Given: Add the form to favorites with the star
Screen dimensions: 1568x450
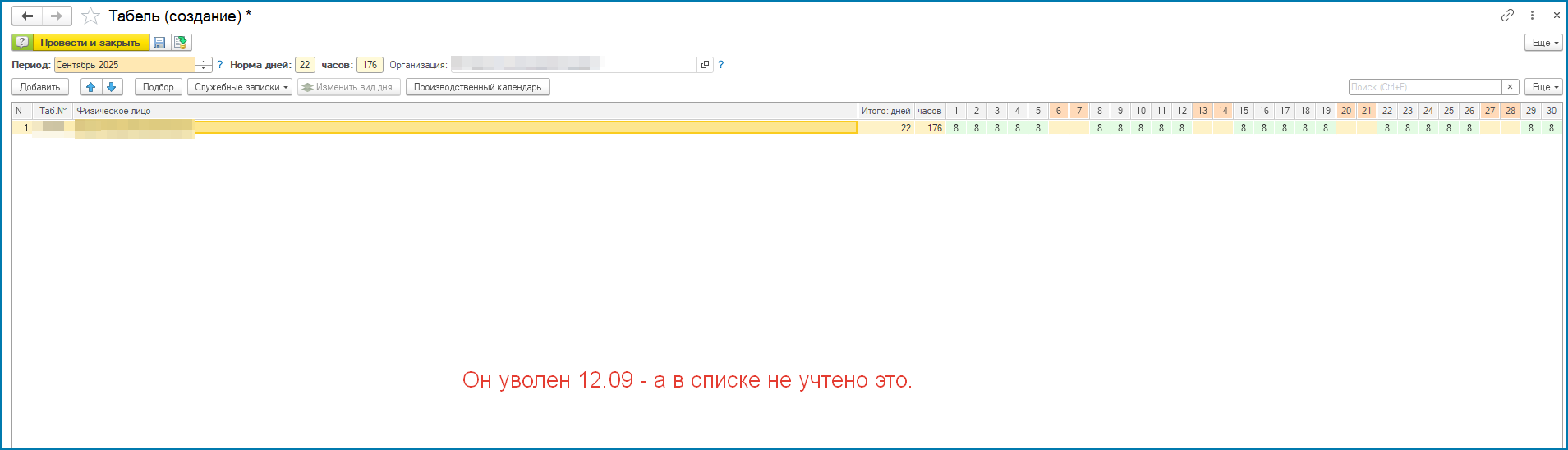Looking at the screenshot, I should 90,16.
